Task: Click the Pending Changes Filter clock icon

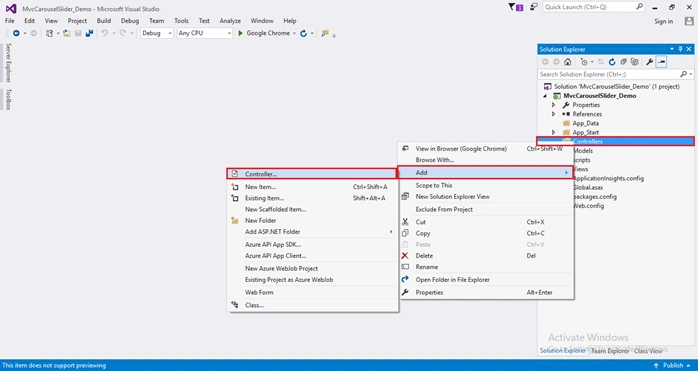Action: 584,62
